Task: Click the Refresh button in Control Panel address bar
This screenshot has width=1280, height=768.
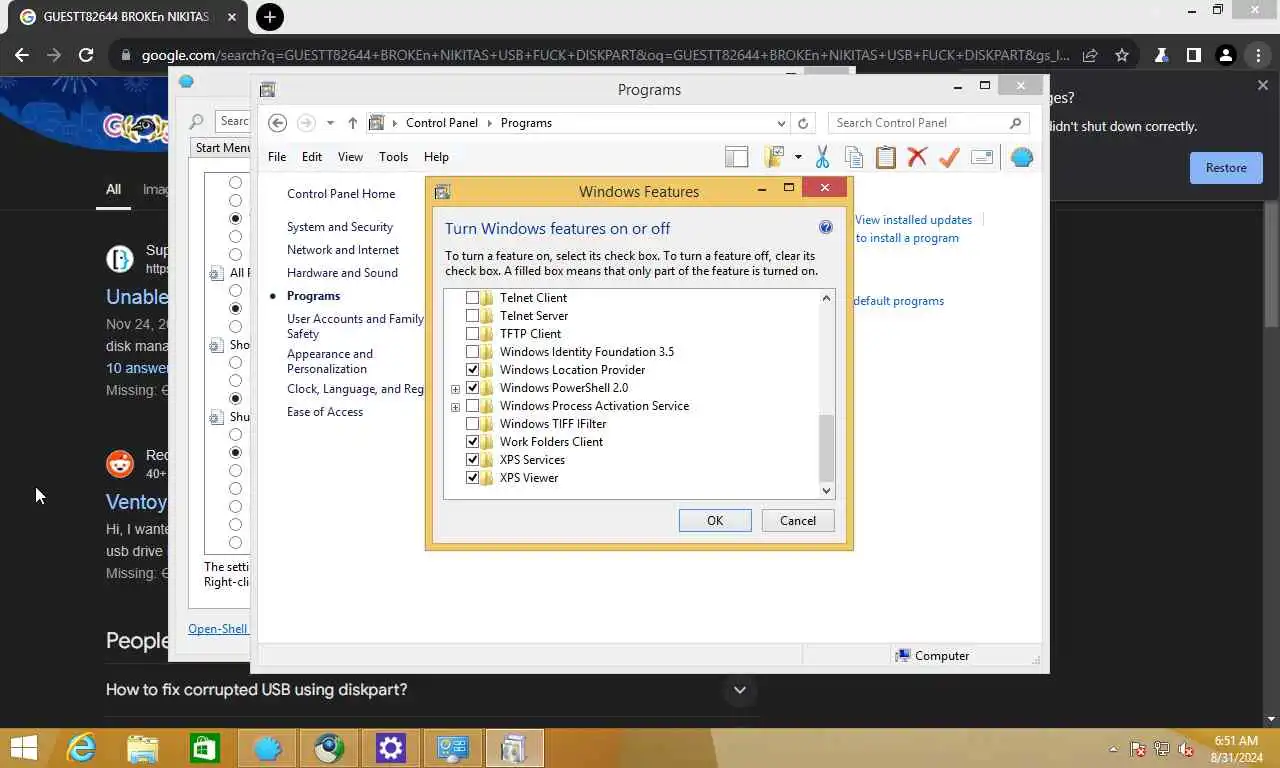Action: [x=802, y=123]
